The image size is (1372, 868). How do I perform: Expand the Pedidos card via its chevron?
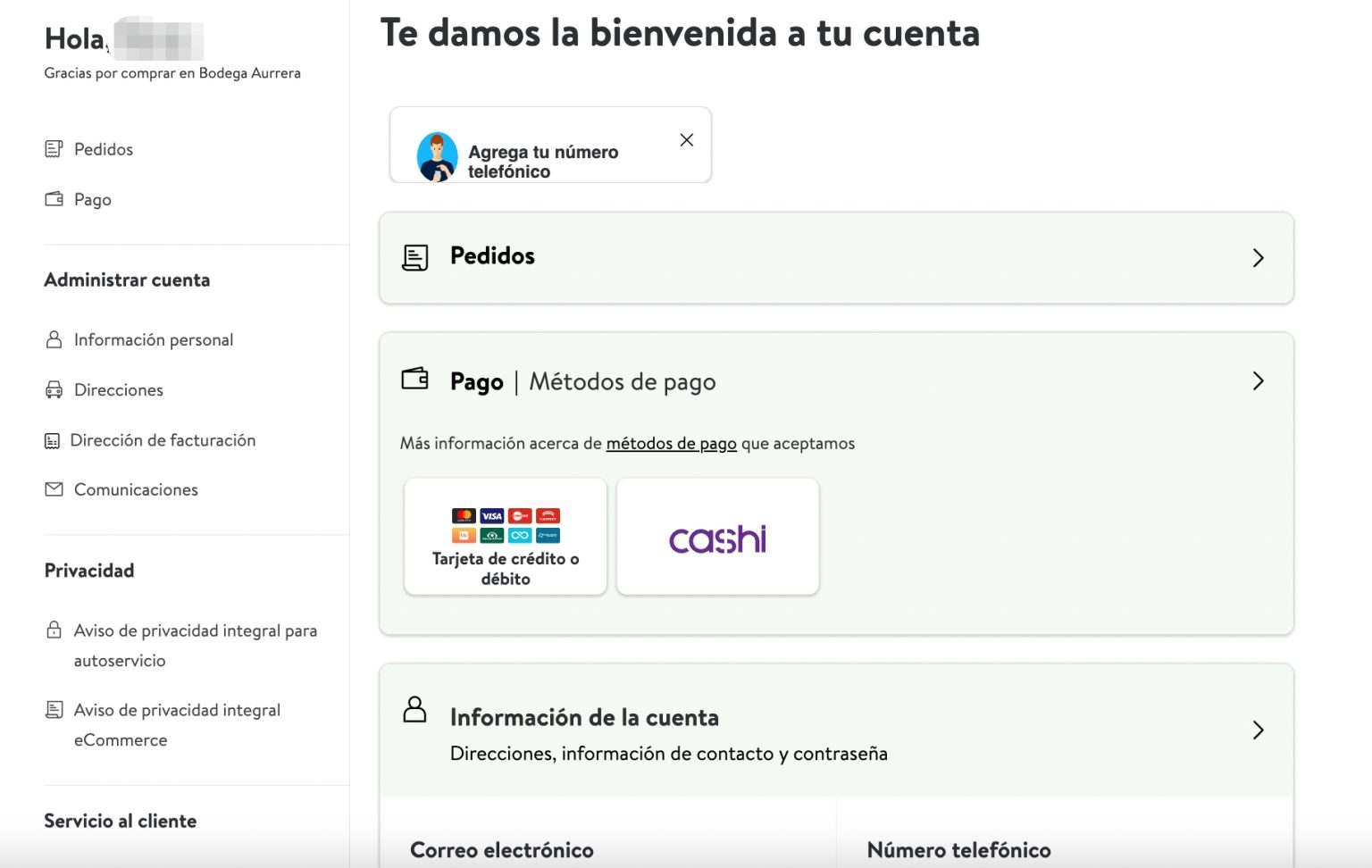point(1259,257)
